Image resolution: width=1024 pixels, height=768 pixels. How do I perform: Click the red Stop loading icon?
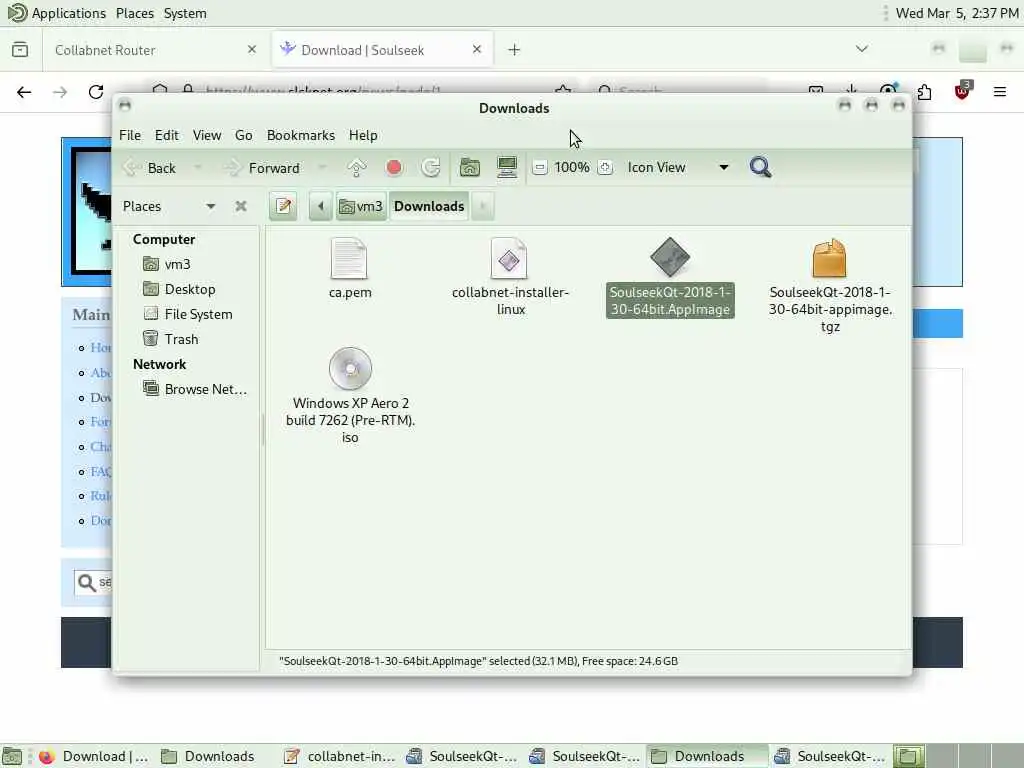click(x=394, y=168)
